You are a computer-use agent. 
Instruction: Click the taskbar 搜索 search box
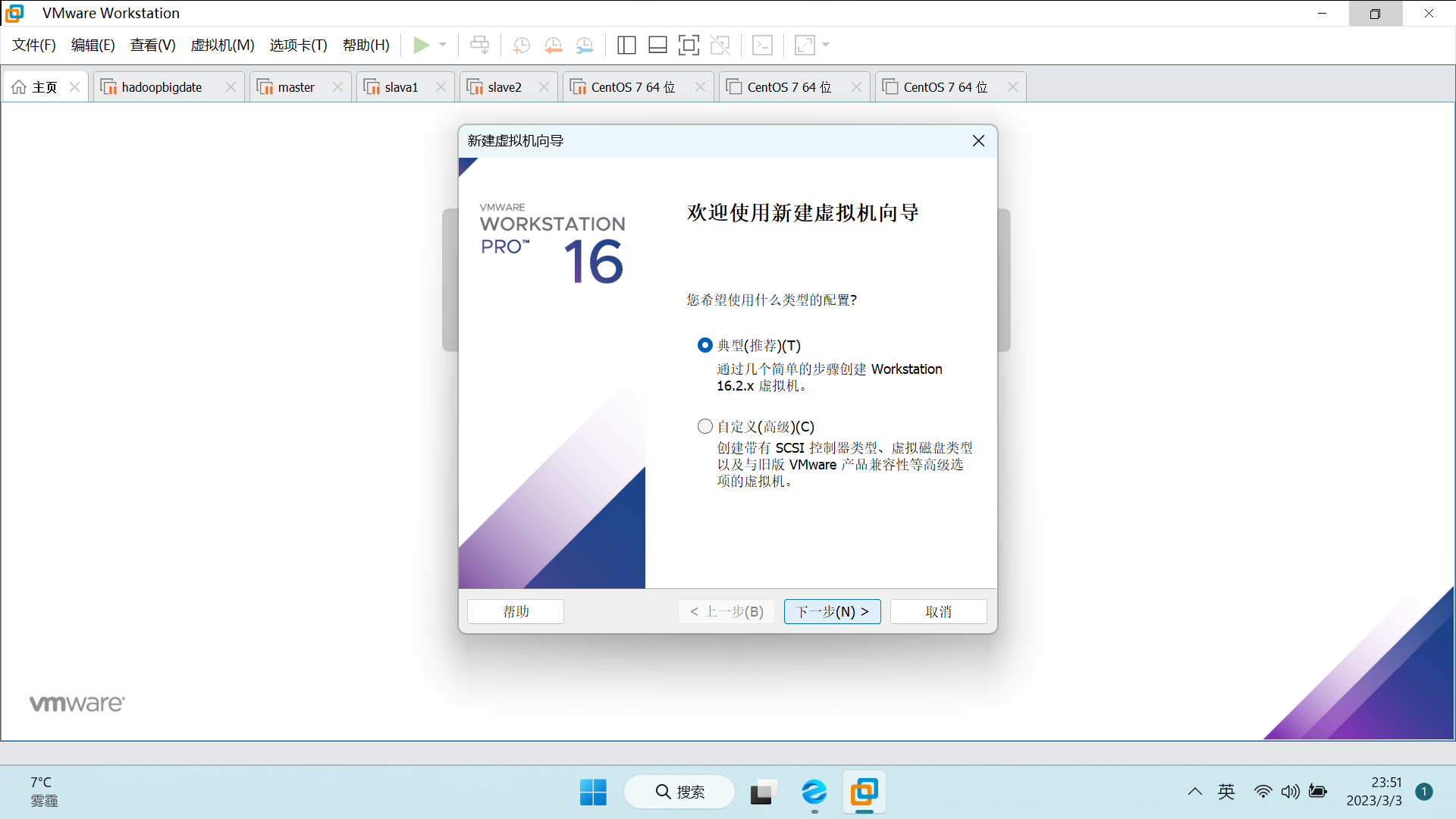point(679,792)
